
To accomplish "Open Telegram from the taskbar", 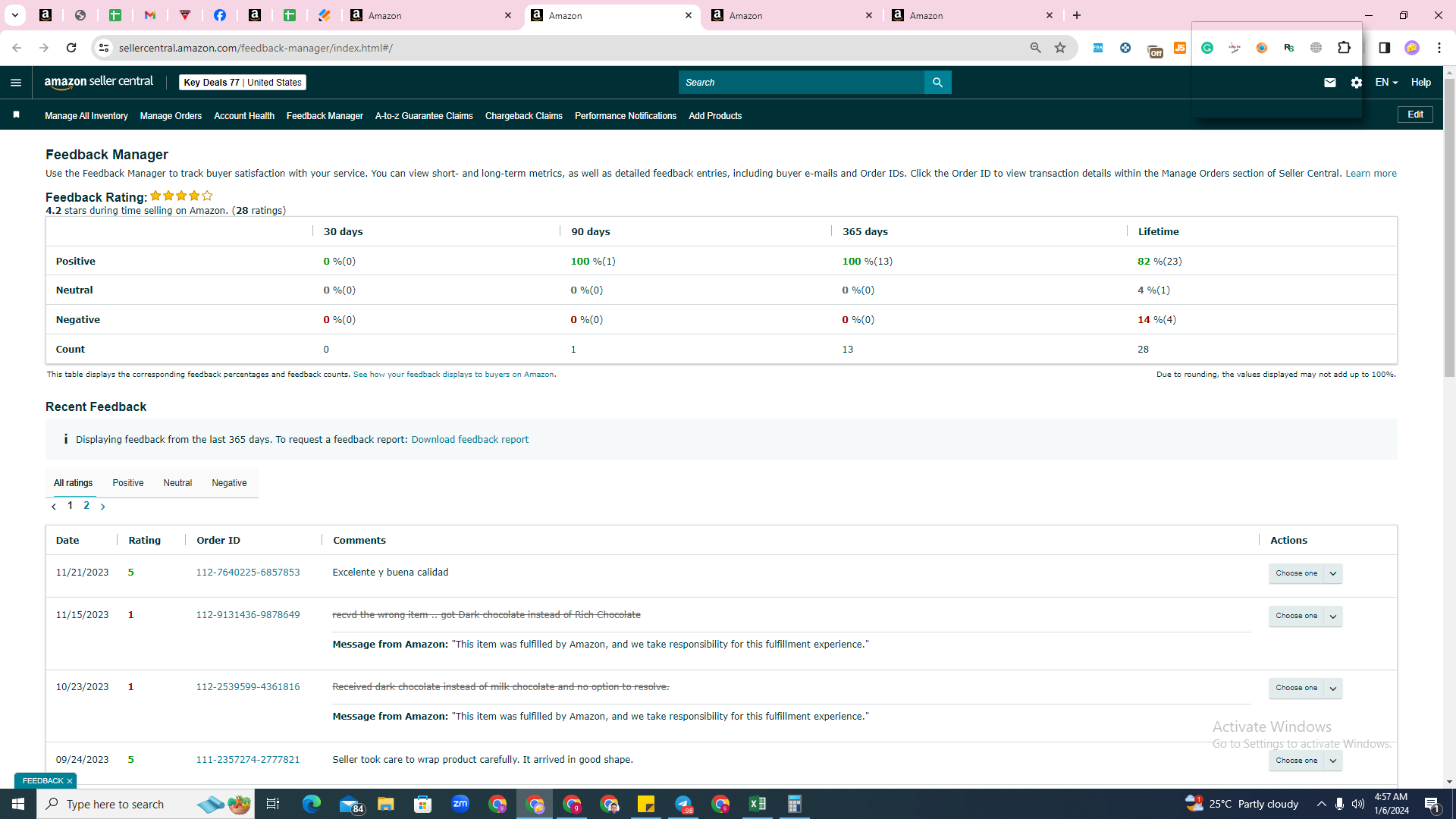I will point(683,804).
